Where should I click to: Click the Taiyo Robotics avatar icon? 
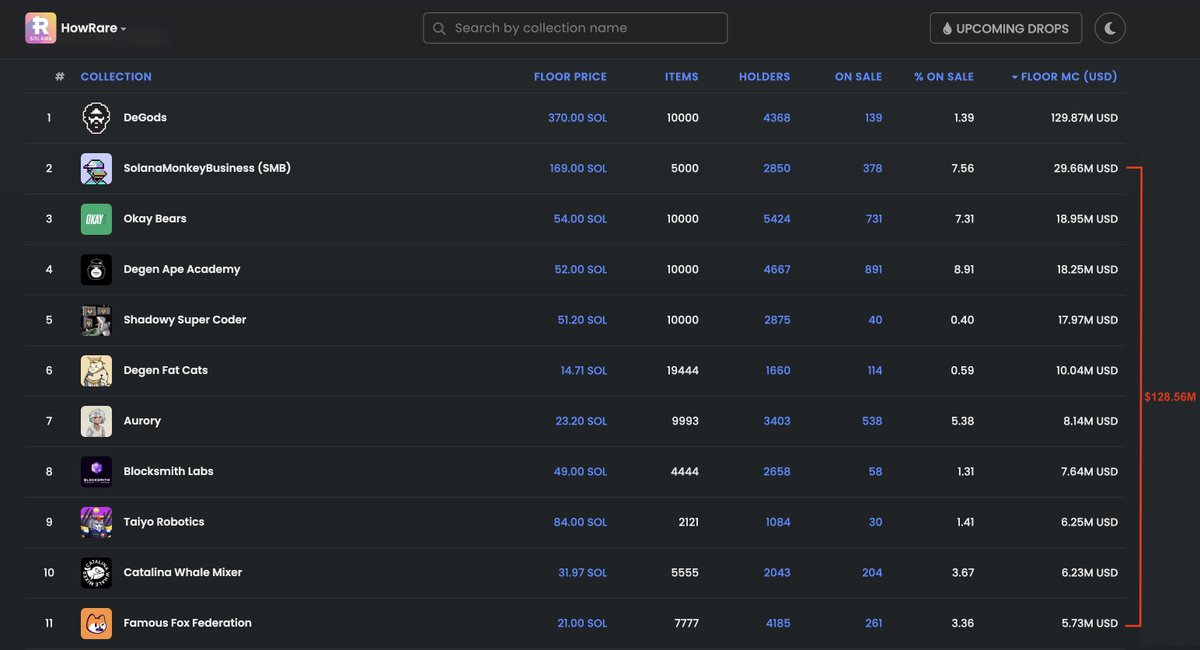point(96,522)
